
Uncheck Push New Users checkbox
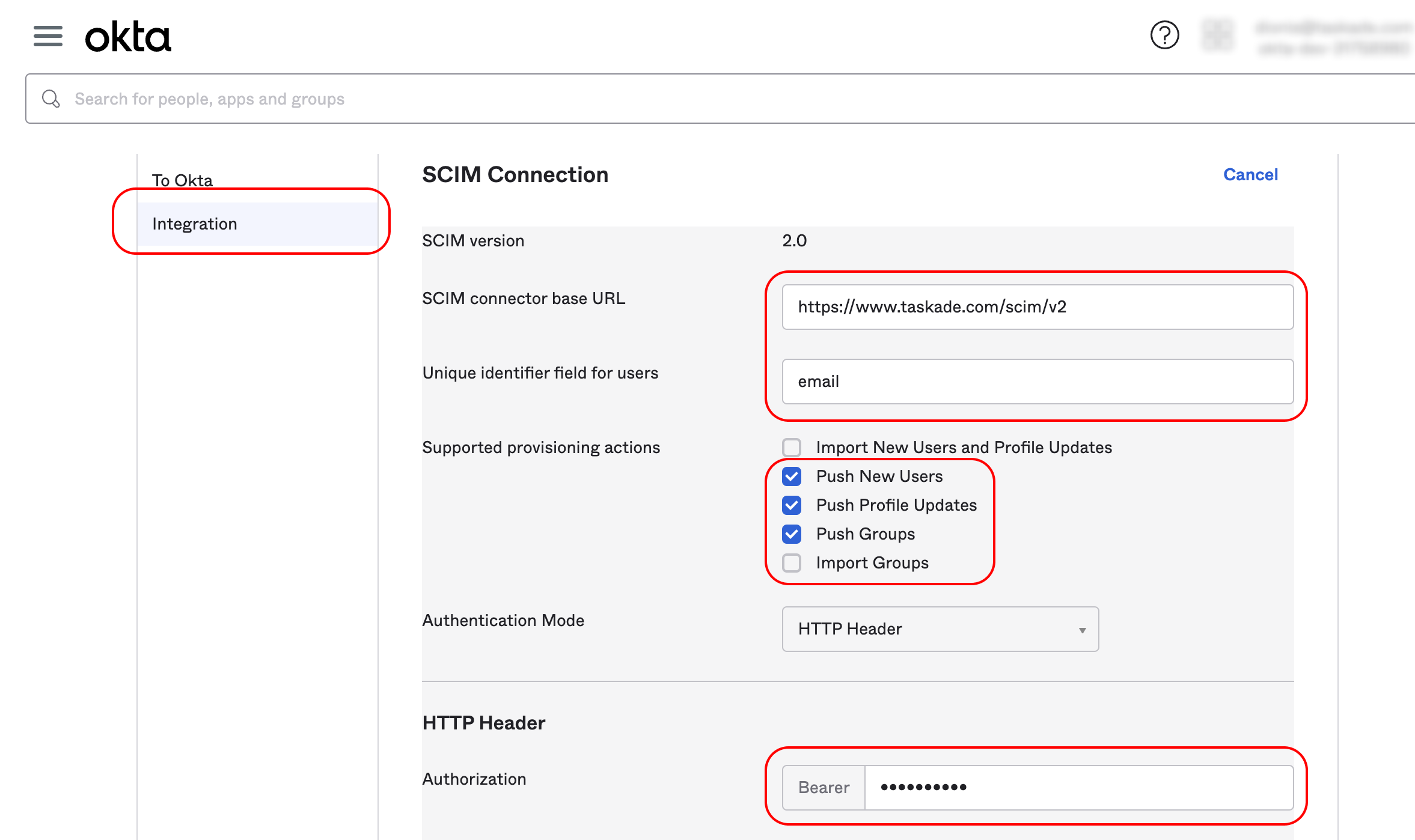click(792, 476)
